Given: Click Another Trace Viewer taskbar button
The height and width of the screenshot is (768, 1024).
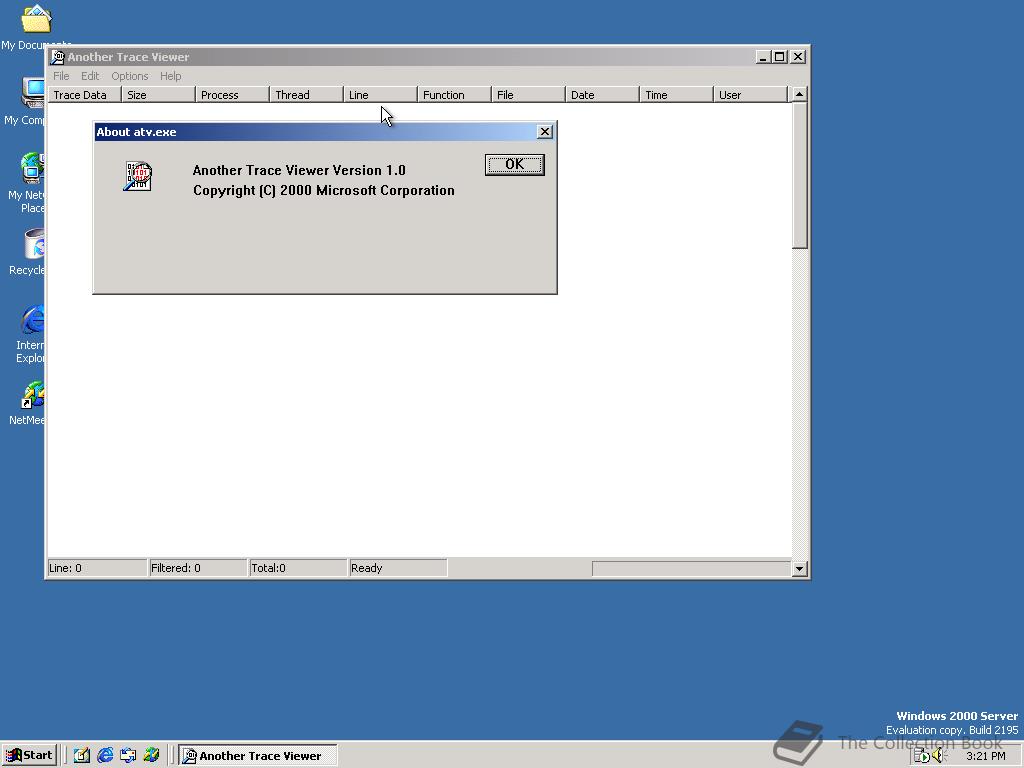Looking at the screenshot, I should [x=258, y=756].
